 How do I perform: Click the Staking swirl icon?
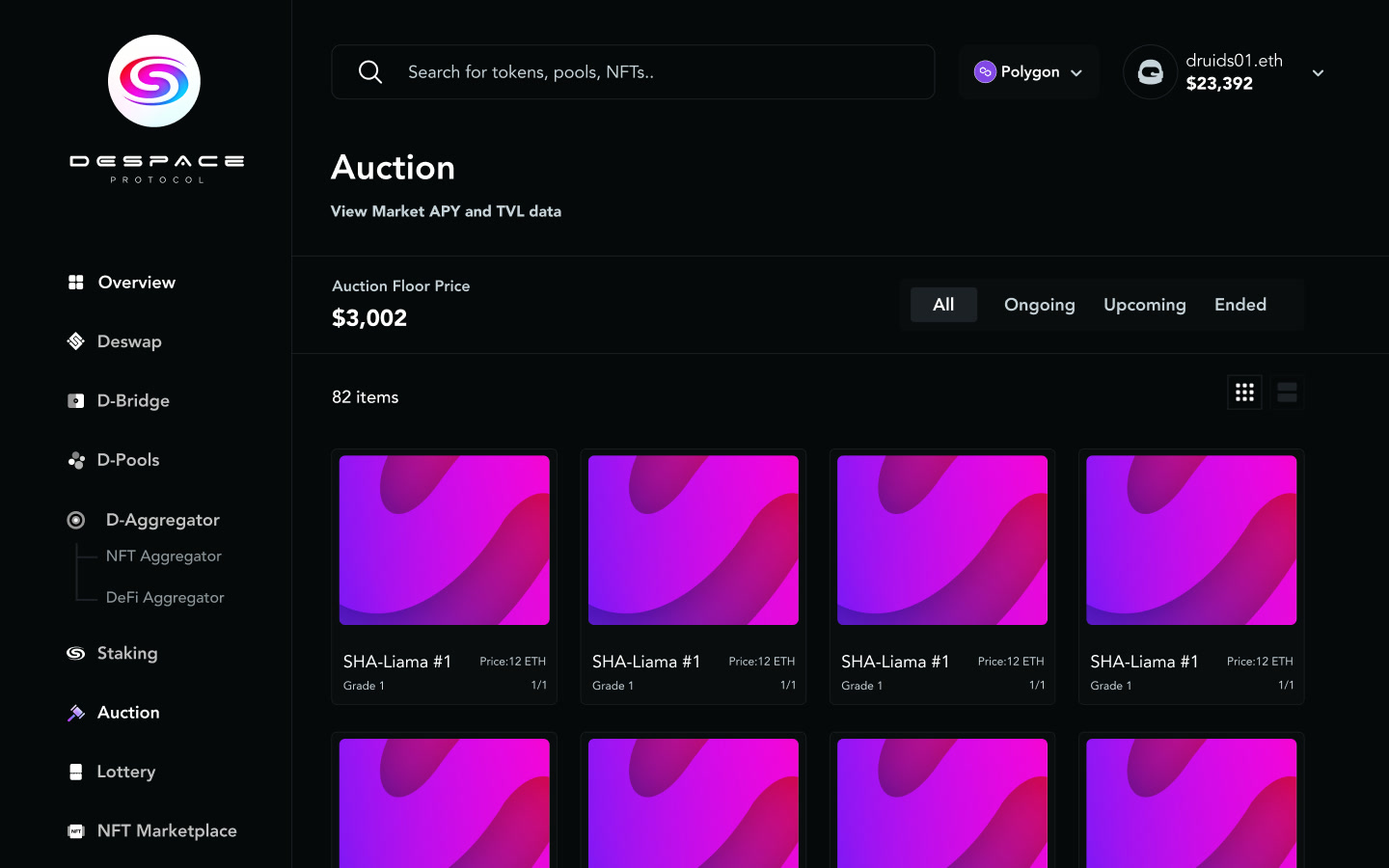(76, 653)
